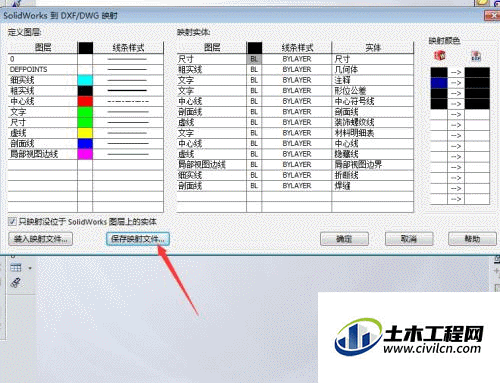Click layer cell in 几何体 mapping row

click(212, 69)
